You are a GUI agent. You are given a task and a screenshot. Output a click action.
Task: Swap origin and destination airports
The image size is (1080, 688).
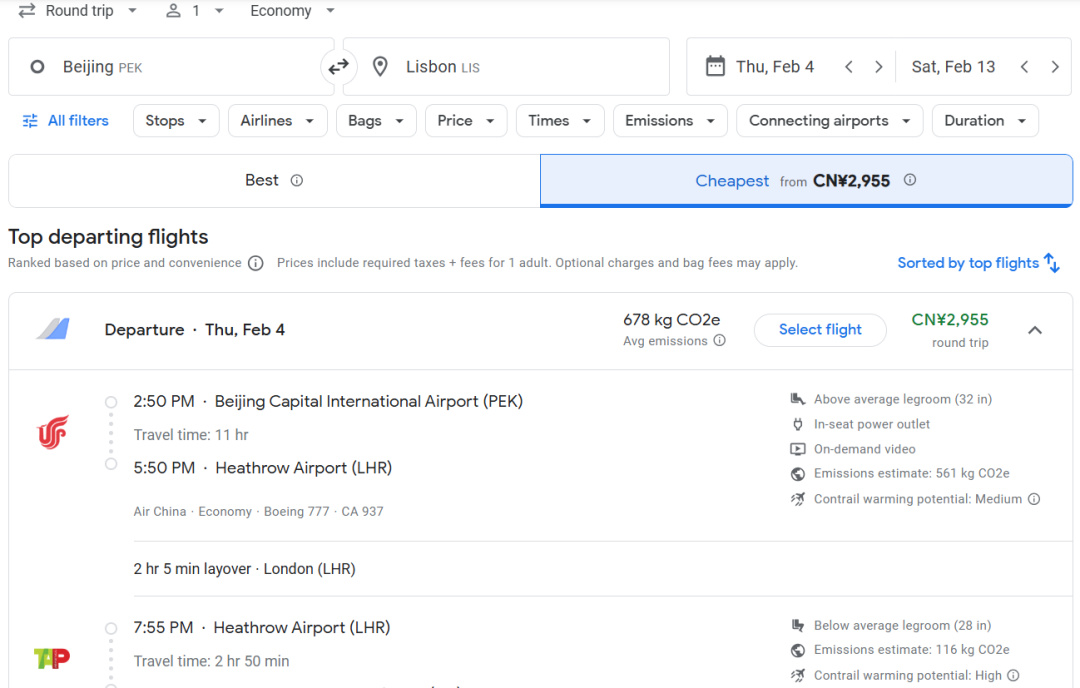point(338,67)
